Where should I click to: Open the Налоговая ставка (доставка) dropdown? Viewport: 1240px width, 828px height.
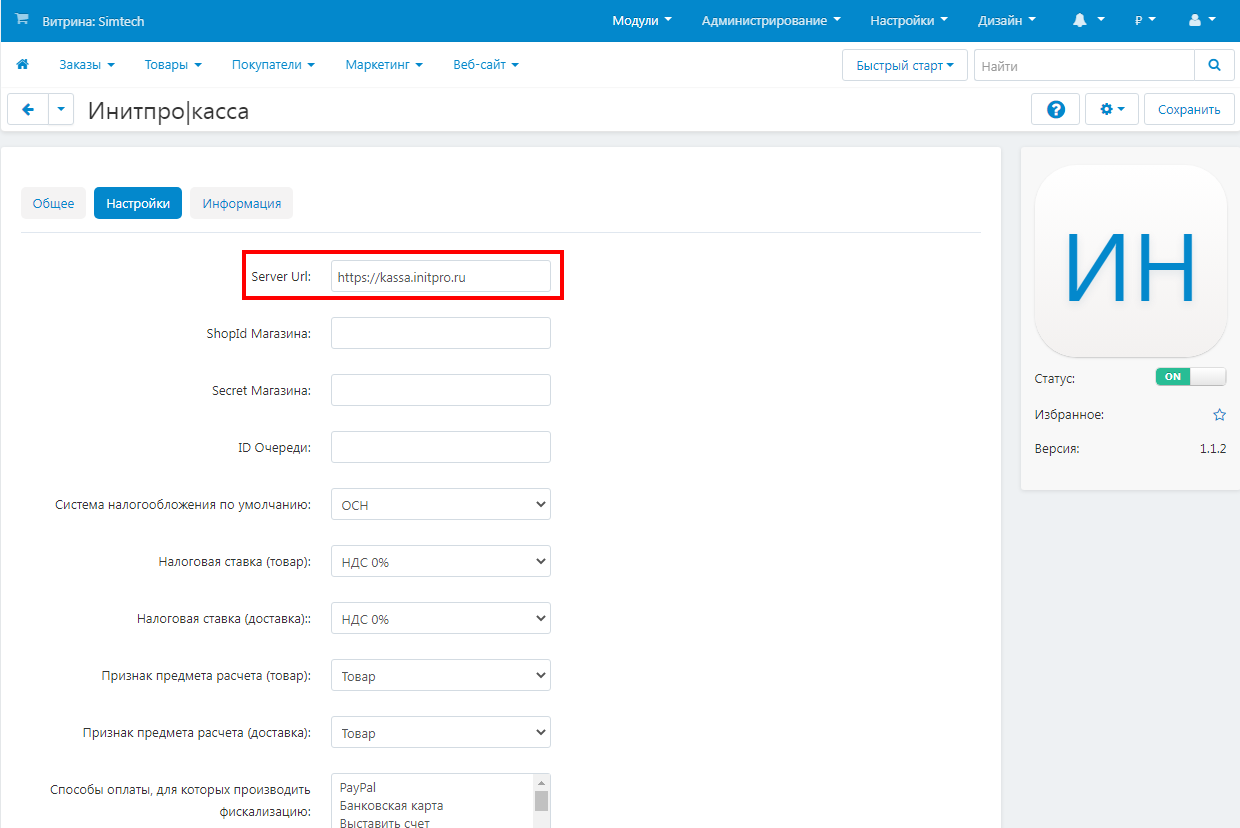(x=441, y=619)
